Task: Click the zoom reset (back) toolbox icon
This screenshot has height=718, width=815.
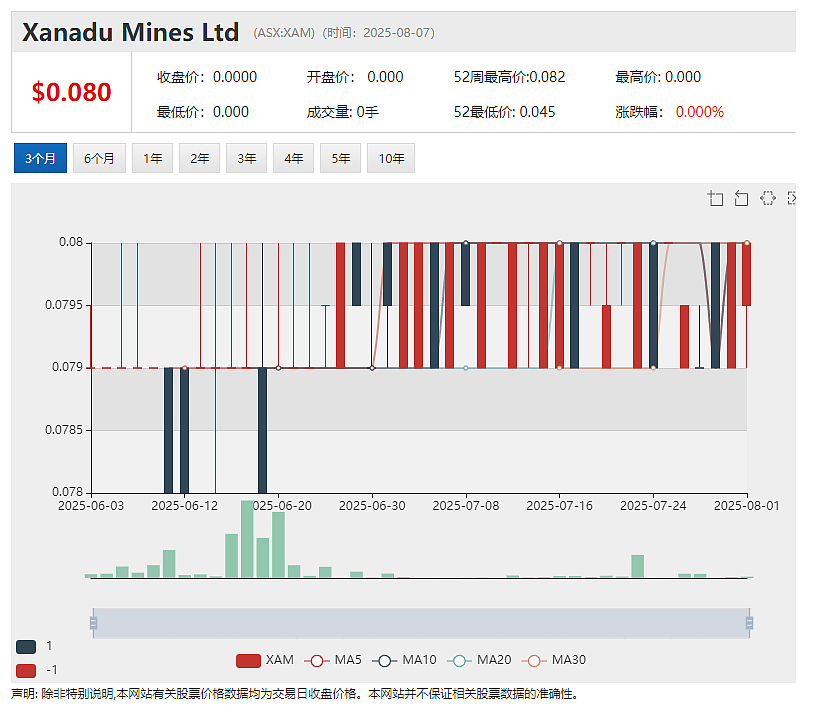Action: coord(741,198)
